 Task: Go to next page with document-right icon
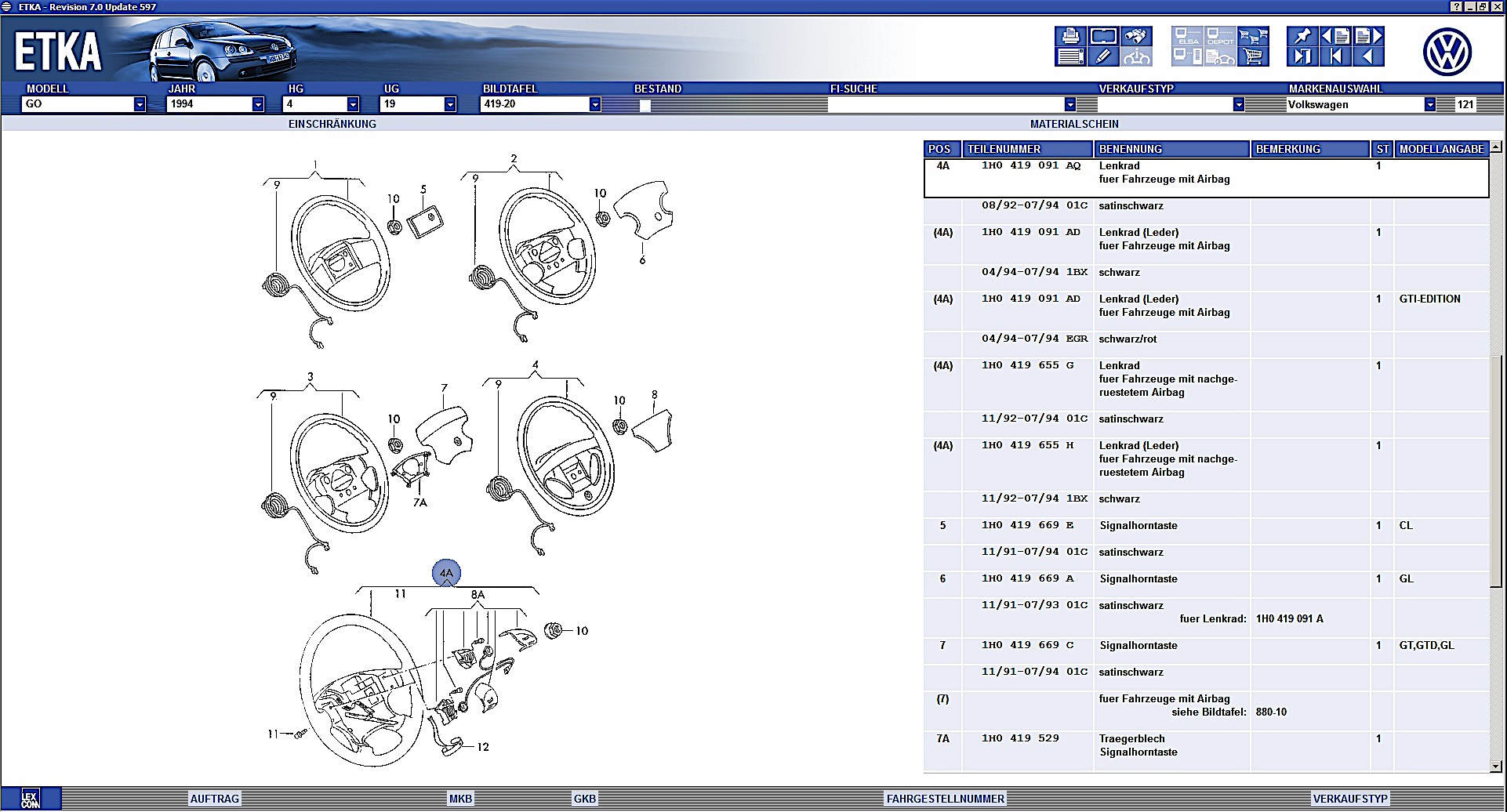[x=1368, y=36]
